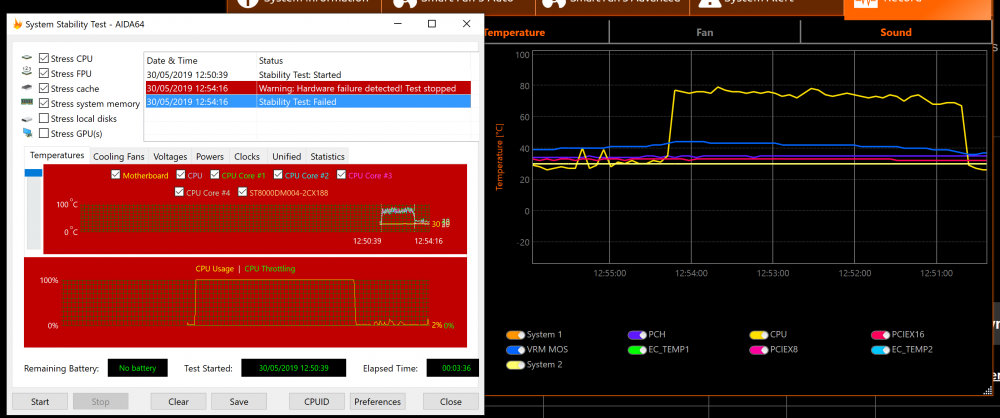1000x418 pixels.
Task: Toggle the CPU Core #1 graph checkbox
Action: (x=214, y=175)
